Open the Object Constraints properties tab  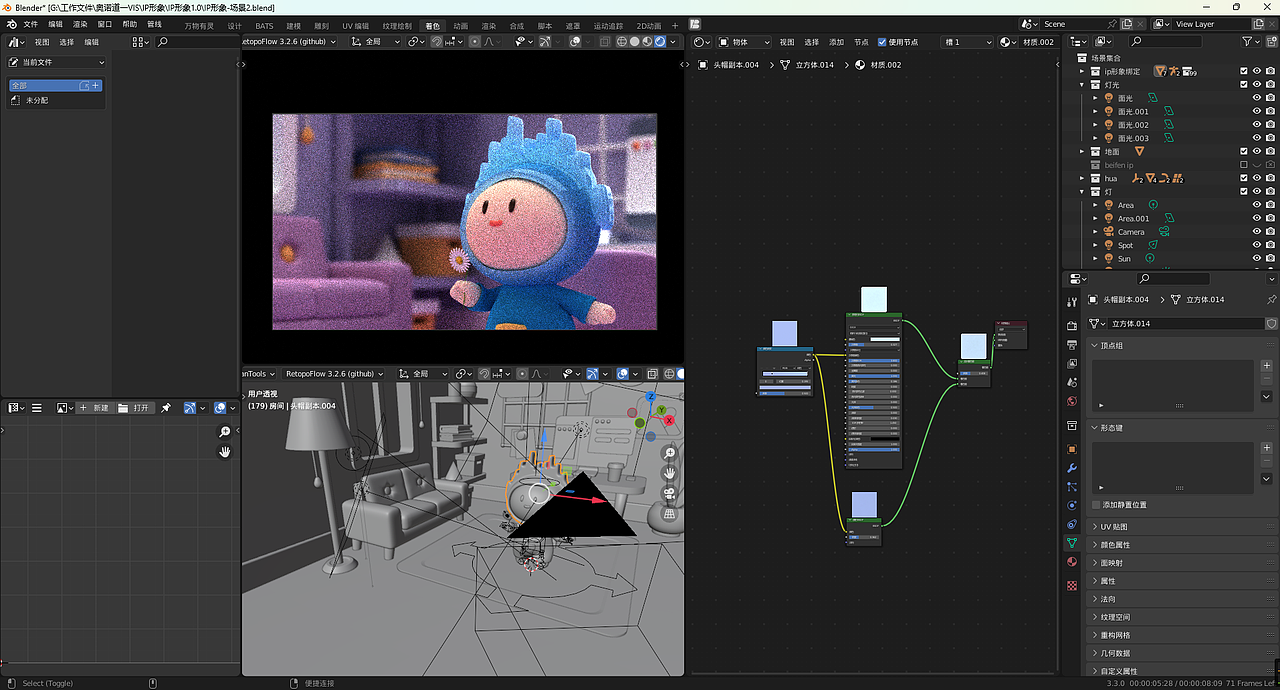point(1072,525)
